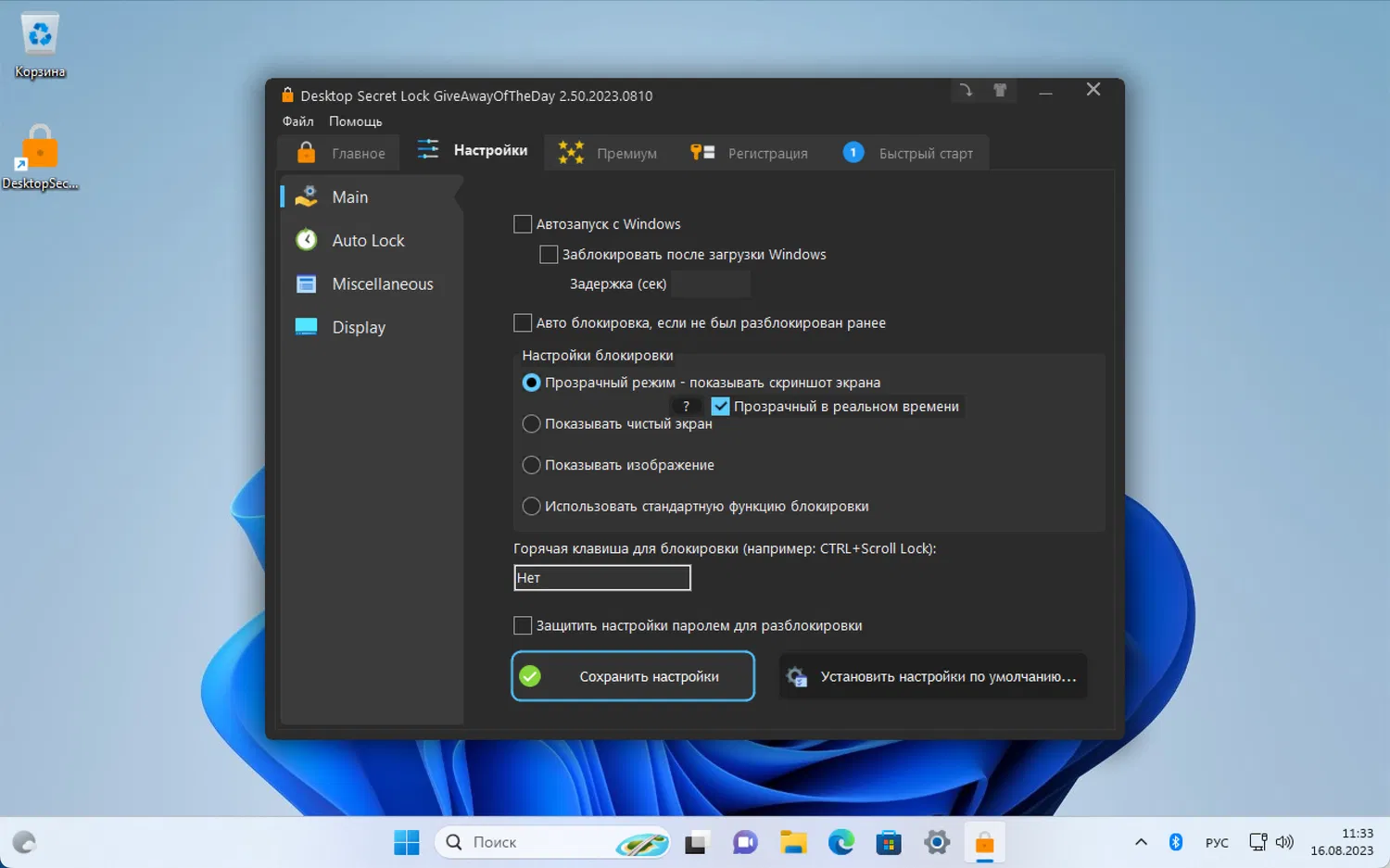1390x868 pixels.
Task: Click the question mark help button
Action: (x=686, y=407)
